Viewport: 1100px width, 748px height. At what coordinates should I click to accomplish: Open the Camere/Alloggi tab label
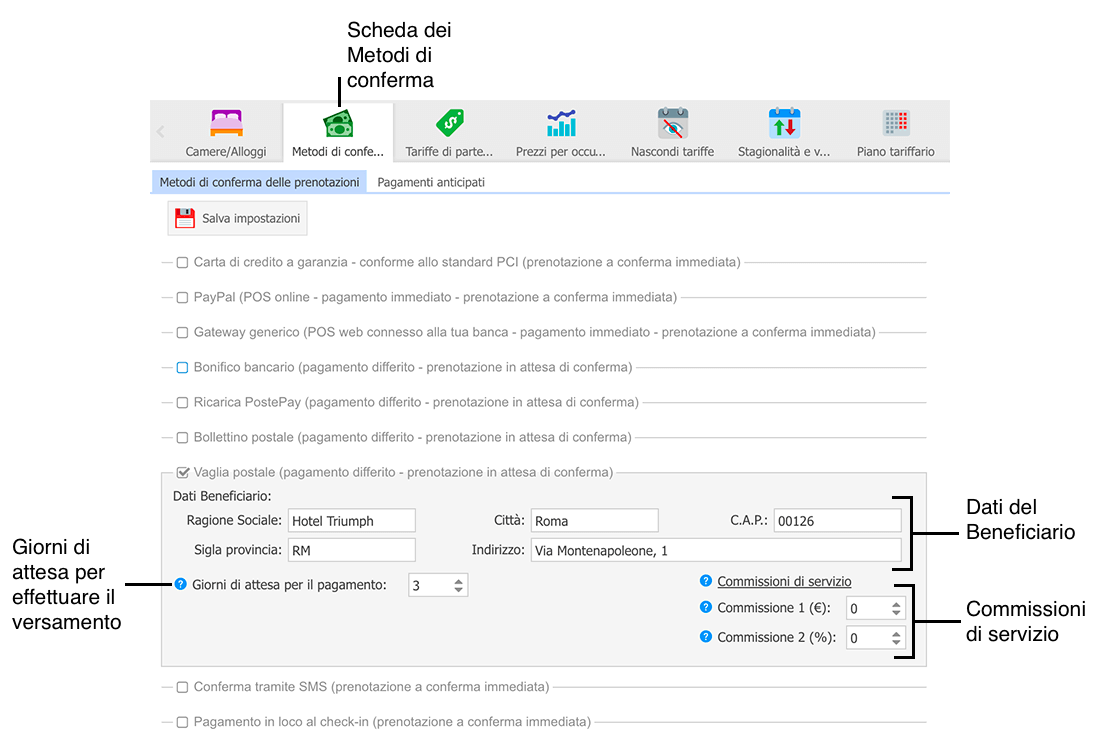coord(226,152)
